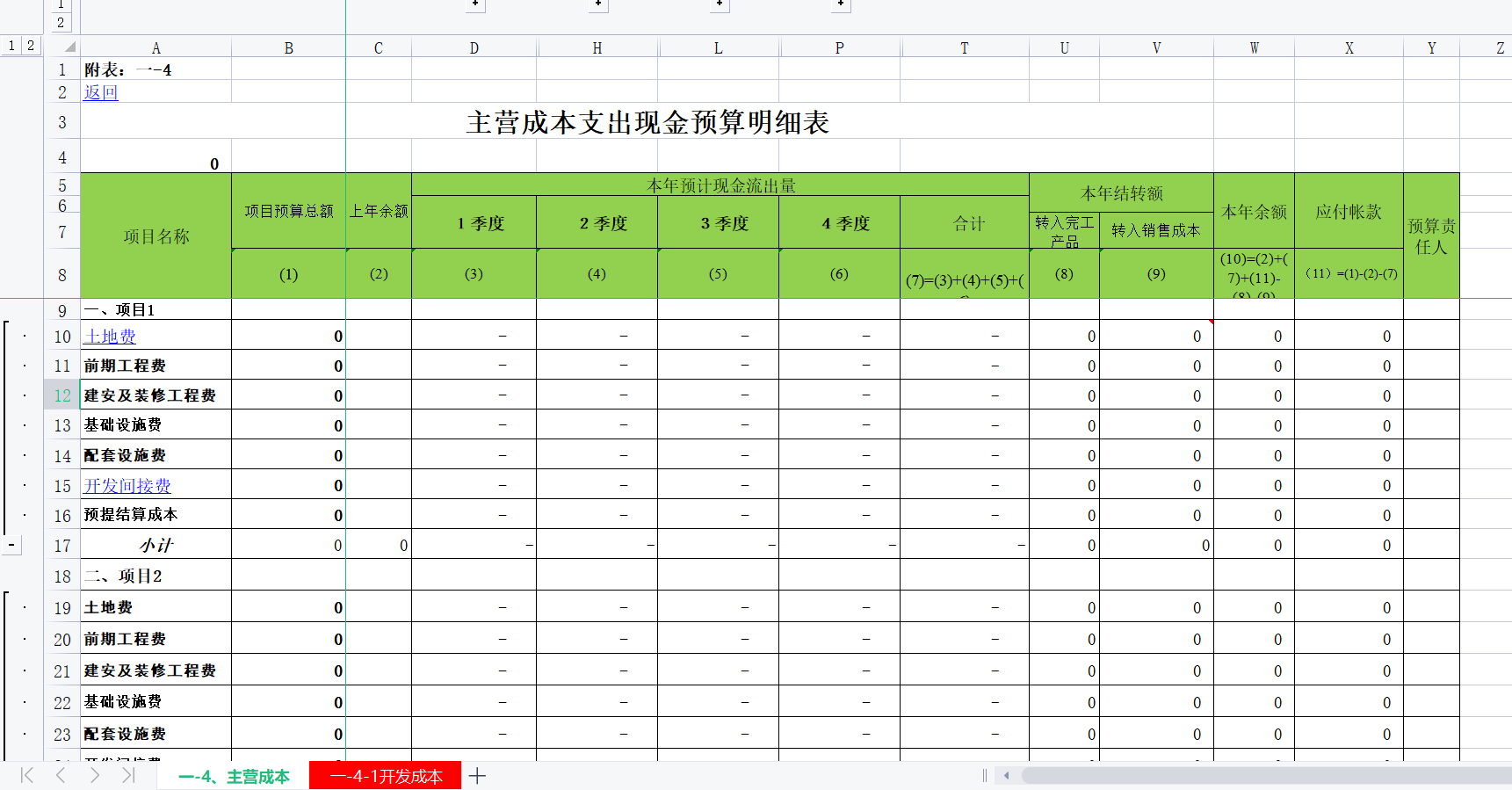Expand the collapsed column group at column D

[x=475, y=4]
